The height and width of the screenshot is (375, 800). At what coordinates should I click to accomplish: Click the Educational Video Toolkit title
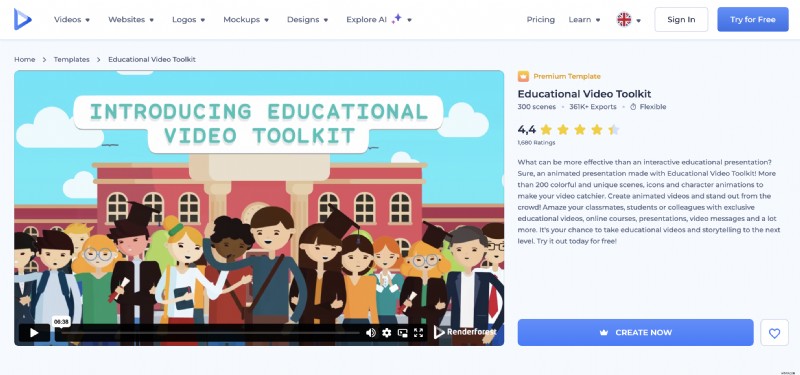[584, 94]
